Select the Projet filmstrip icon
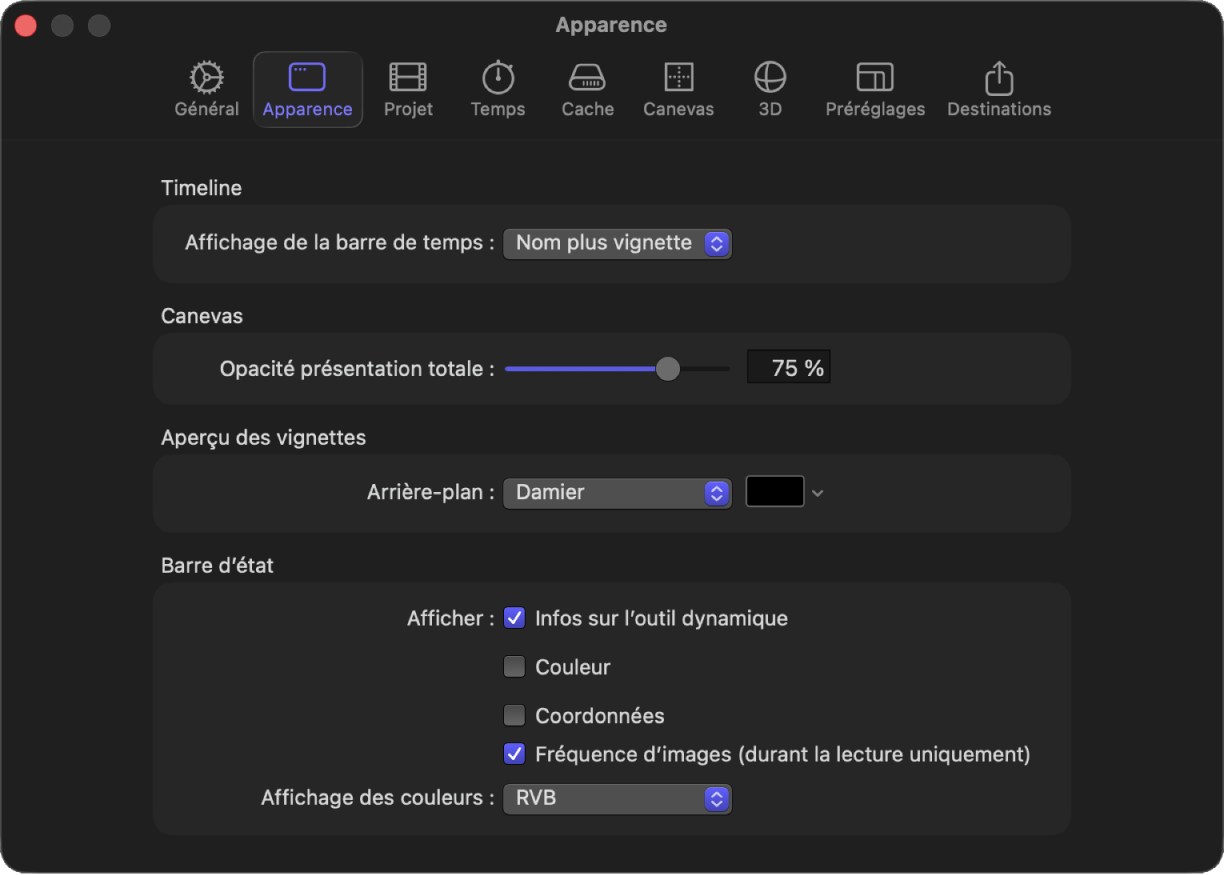The height and width of the screenshot is (875, 1224). point(408,77)
